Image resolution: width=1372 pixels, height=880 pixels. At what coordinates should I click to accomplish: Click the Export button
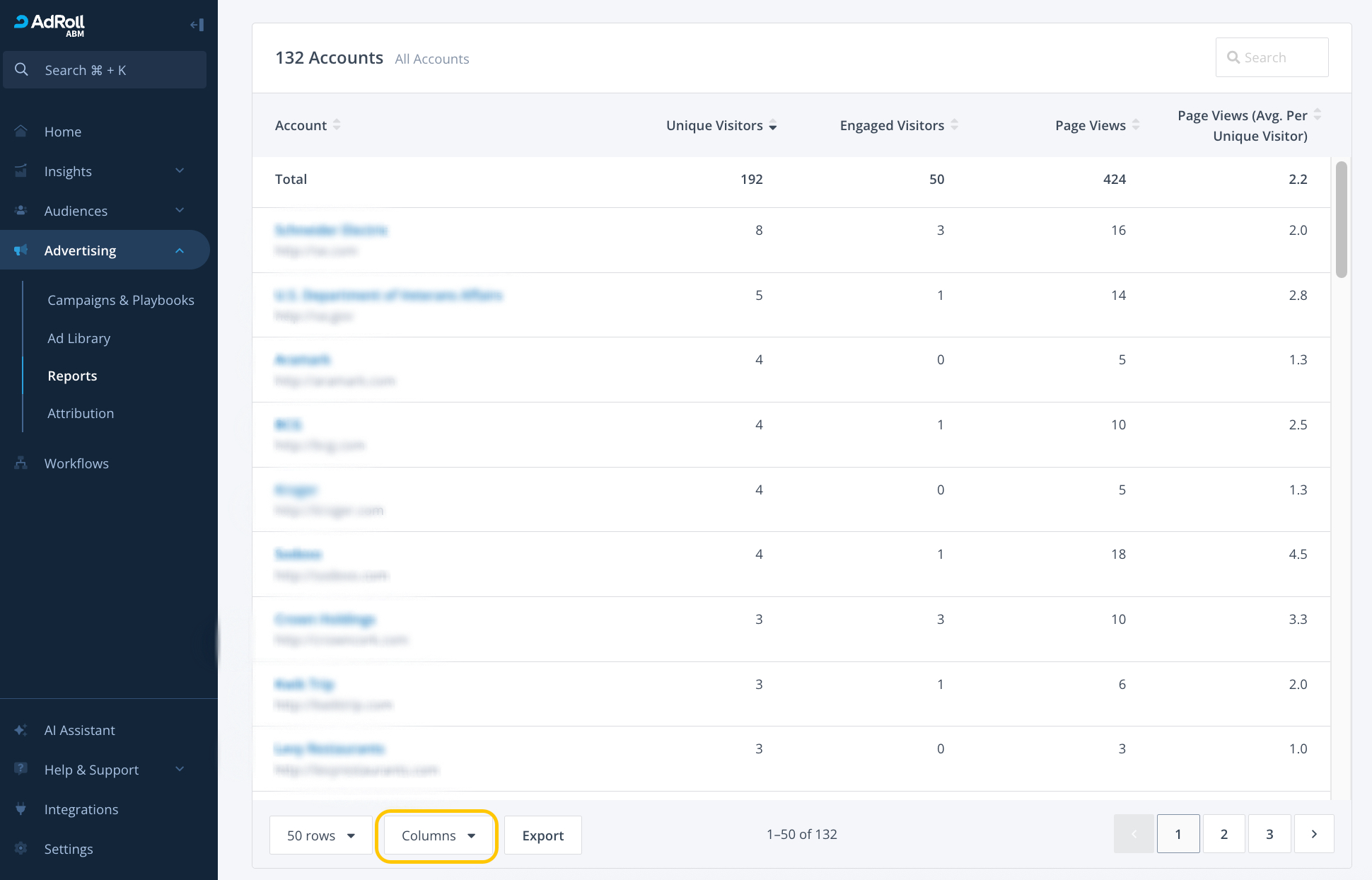point(542,835)
